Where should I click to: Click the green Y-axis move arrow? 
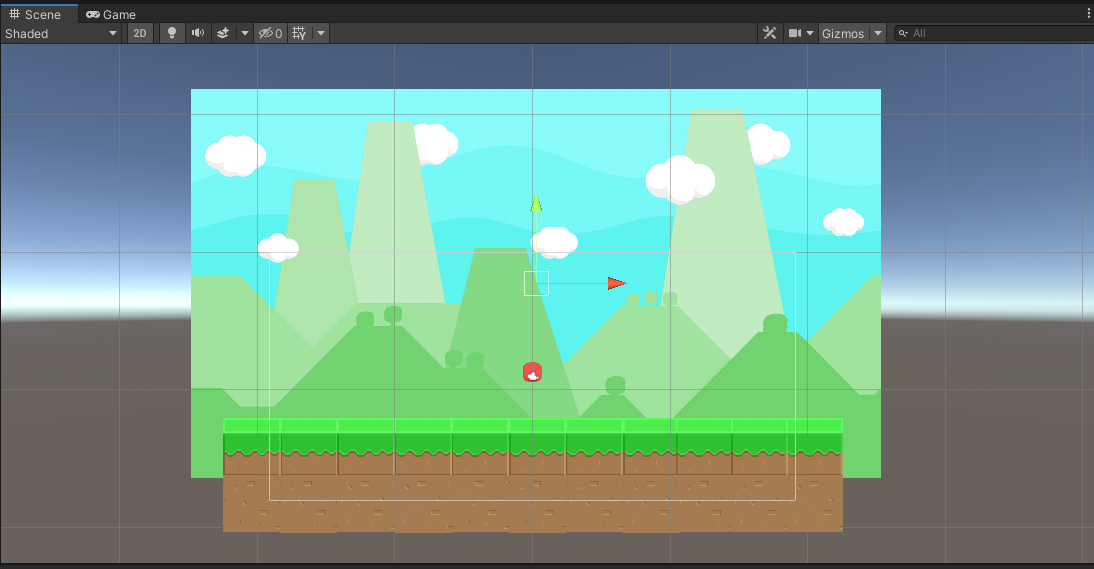point(536,204)
